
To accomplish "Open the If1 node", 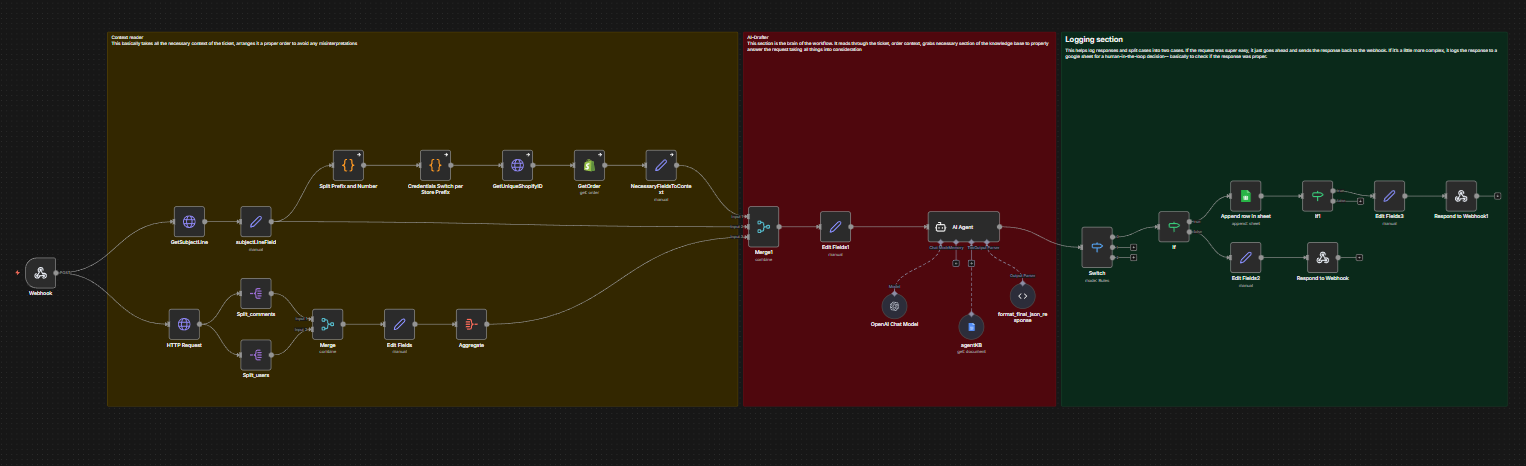I will coord(1317,196).
